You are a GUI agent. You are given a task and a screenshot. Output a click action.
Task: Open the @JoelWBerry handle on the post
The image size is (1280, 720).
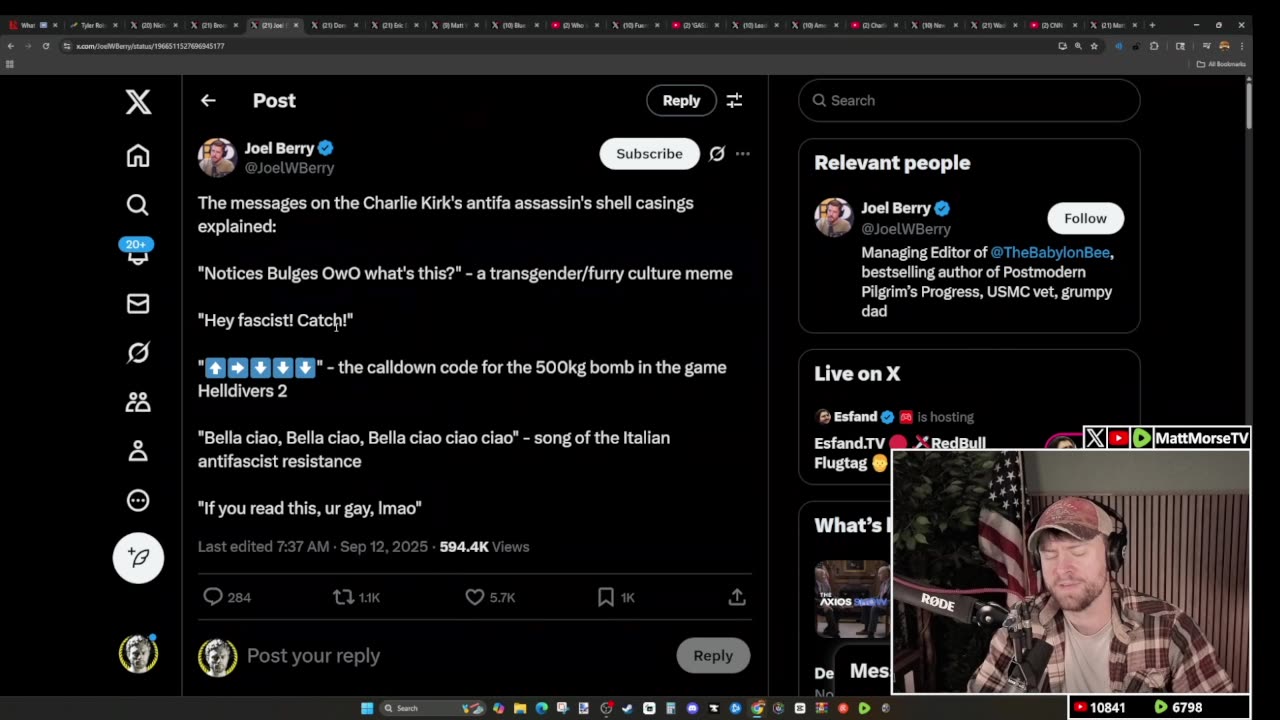[x=289, y=168]
